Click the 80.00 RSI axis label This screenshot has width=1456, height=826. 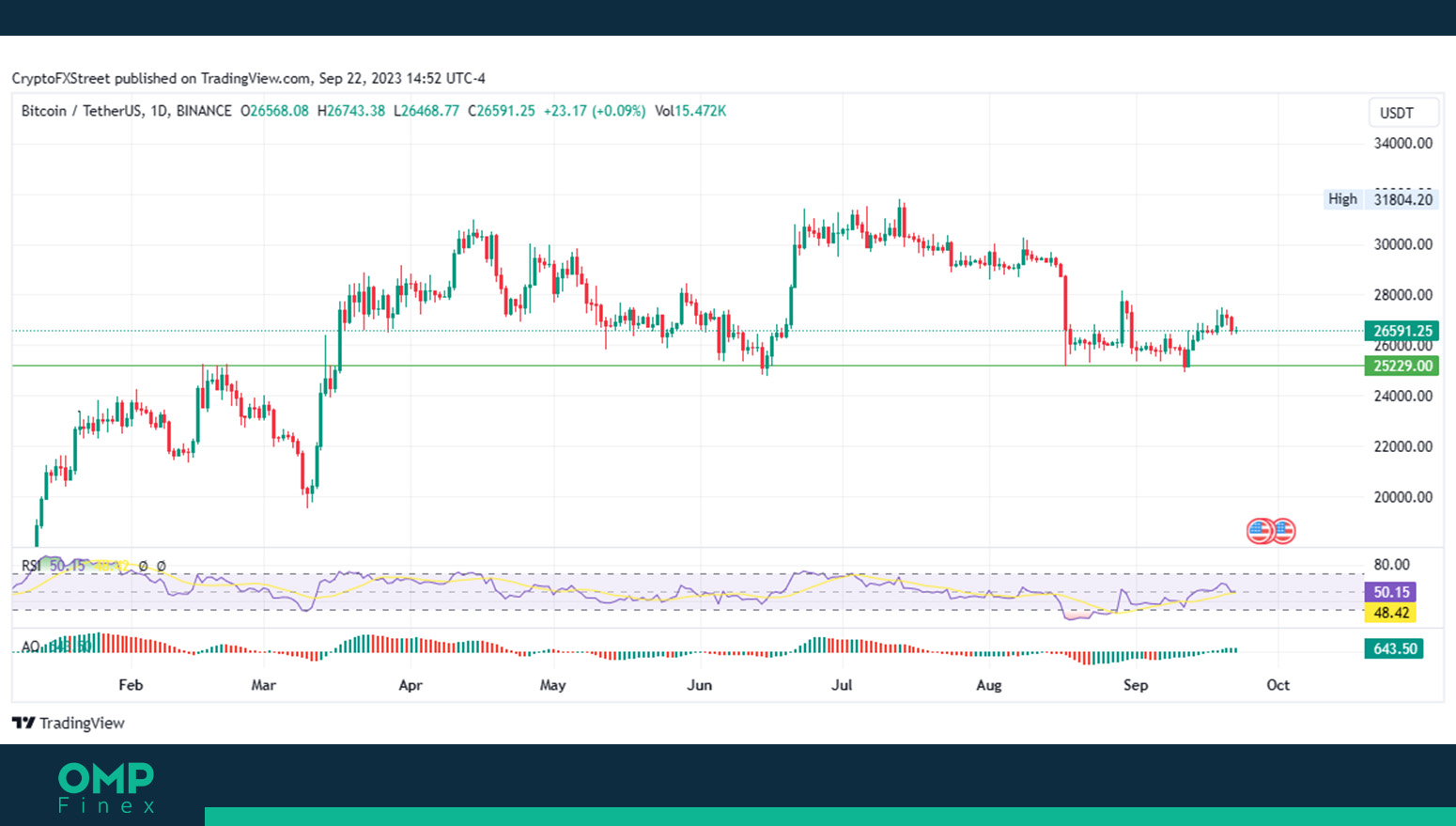pyautogui.click(x=1392, y=565)
